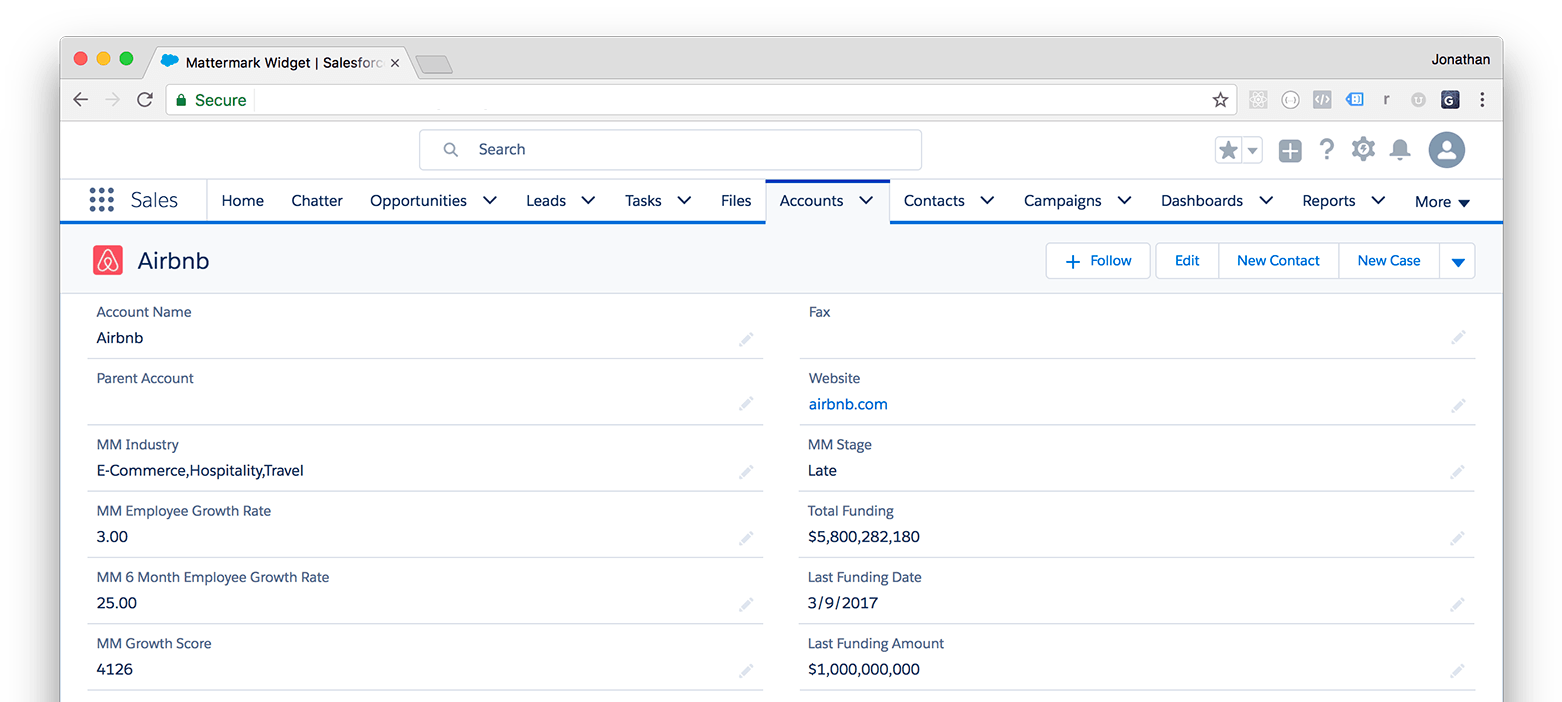
Task: Open the More navigation menu
Action: [x=1442, y=201]
